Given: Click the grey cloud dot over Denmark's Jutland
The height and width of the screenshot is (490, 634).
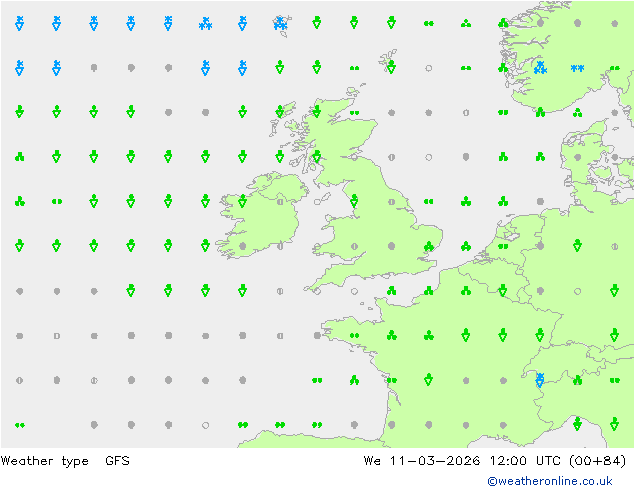Looking at the screenshot, I should (577, 157).
